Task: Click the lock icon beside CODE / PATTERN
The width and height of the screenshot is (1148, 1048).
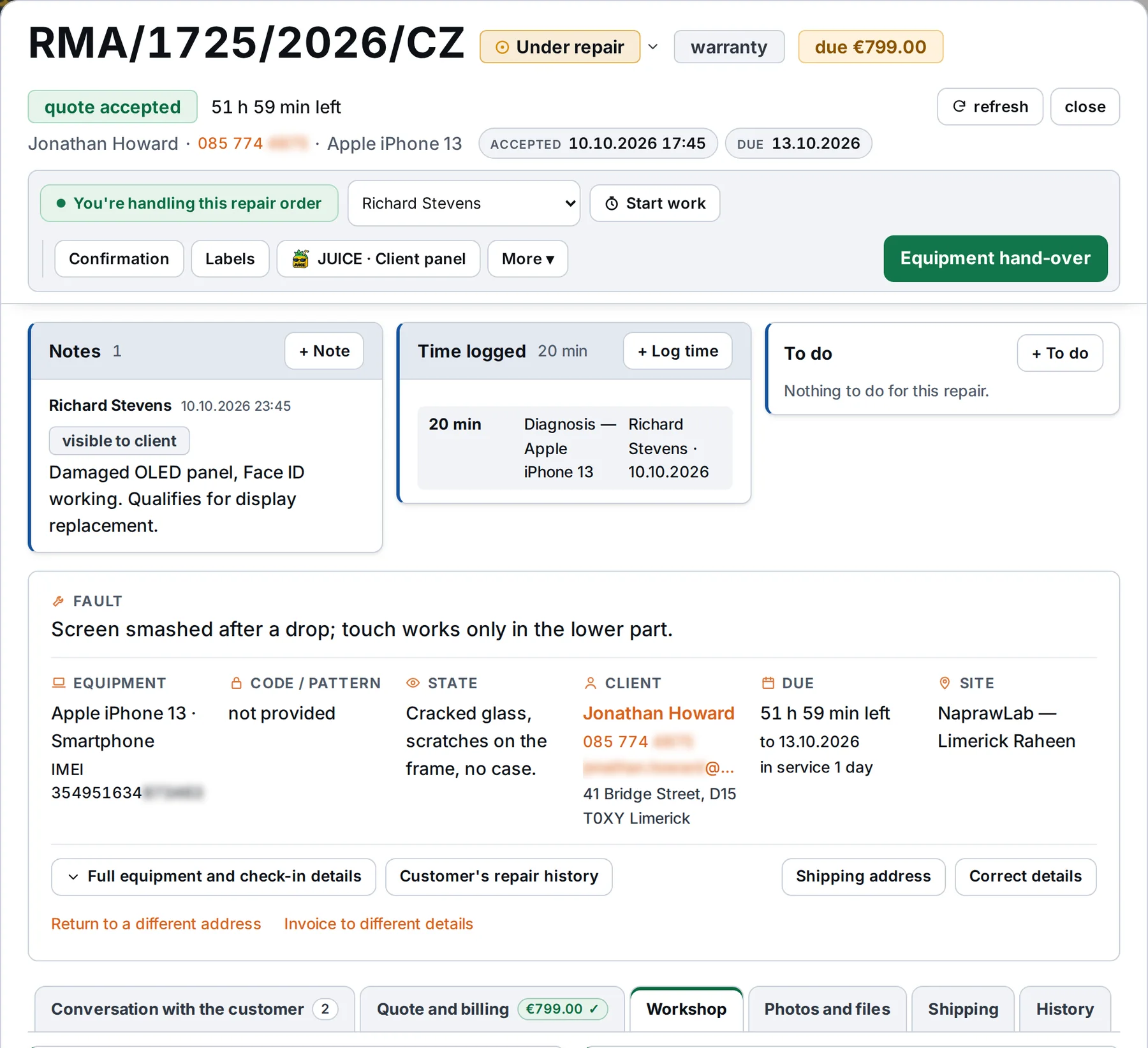Action: click(x=236, y=683)
